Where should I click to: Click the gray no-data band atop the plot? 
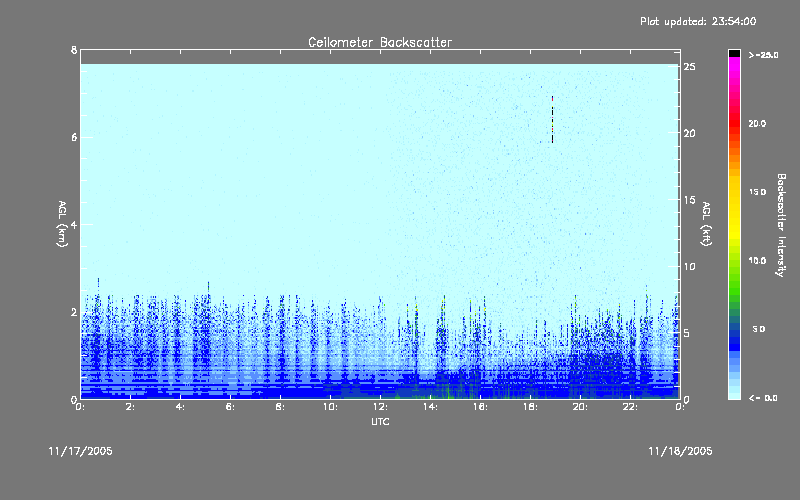coord(380,57)
